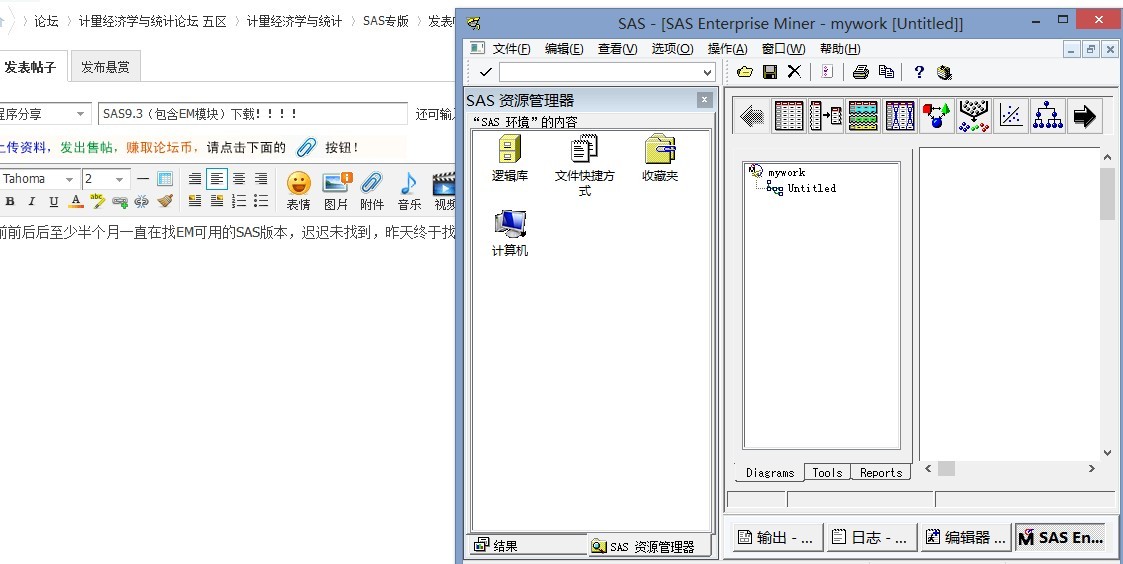1123x564 pixels.
Task: Click the save floppy disk icon
Action: (770, 72)
